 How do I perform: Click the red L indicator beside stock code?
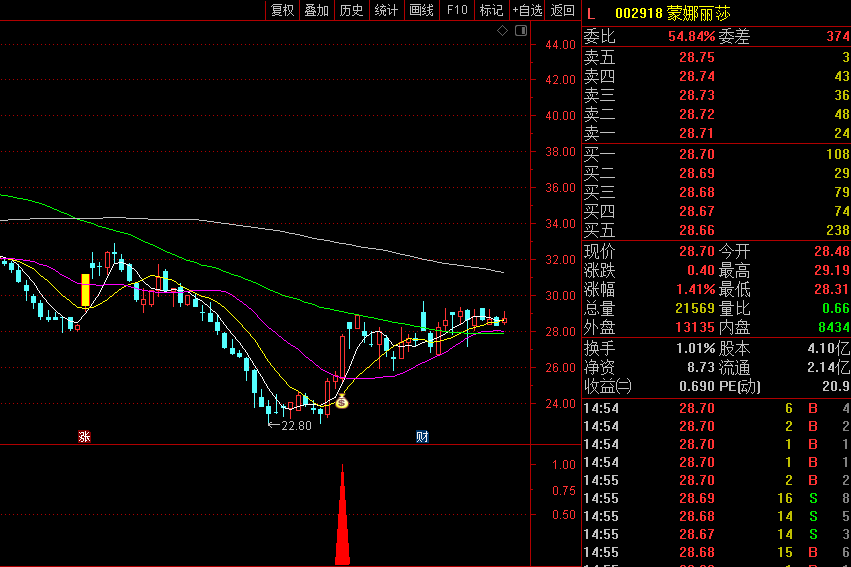coord(591,14)
